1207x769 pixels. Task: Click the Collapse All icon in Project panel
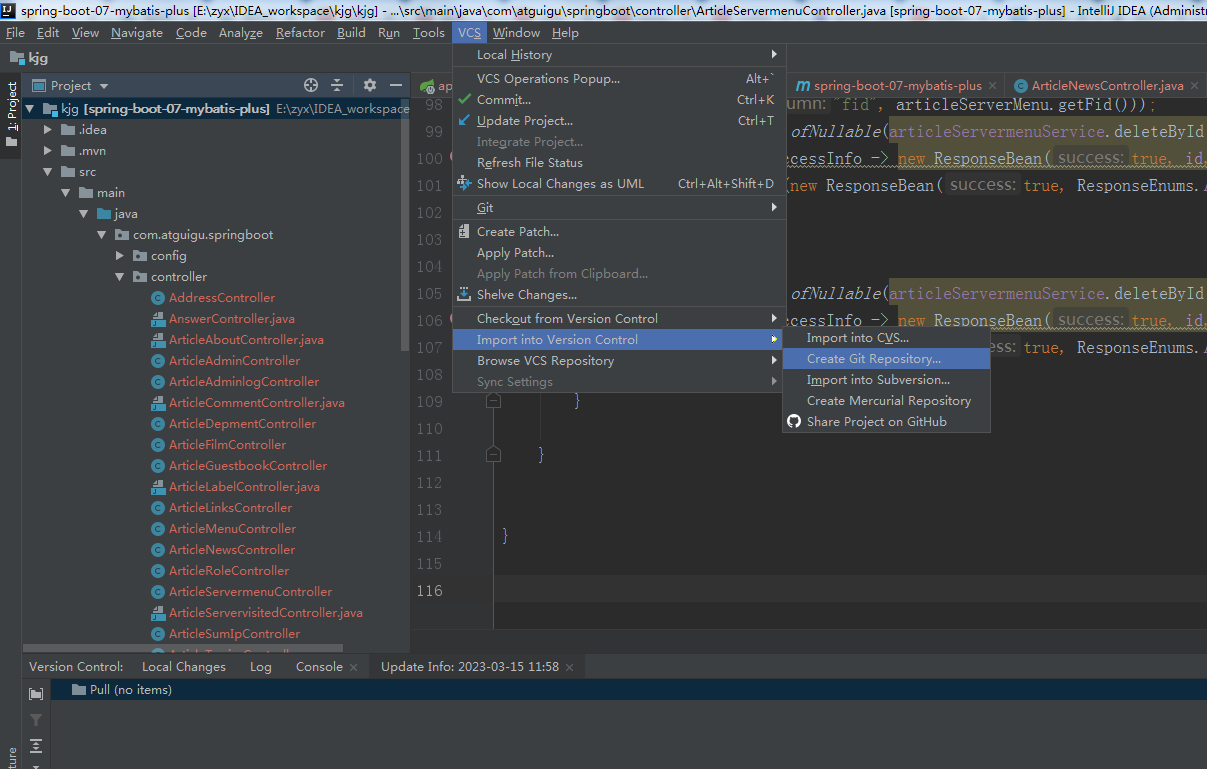pyautogui.click(x=337, y=86)
